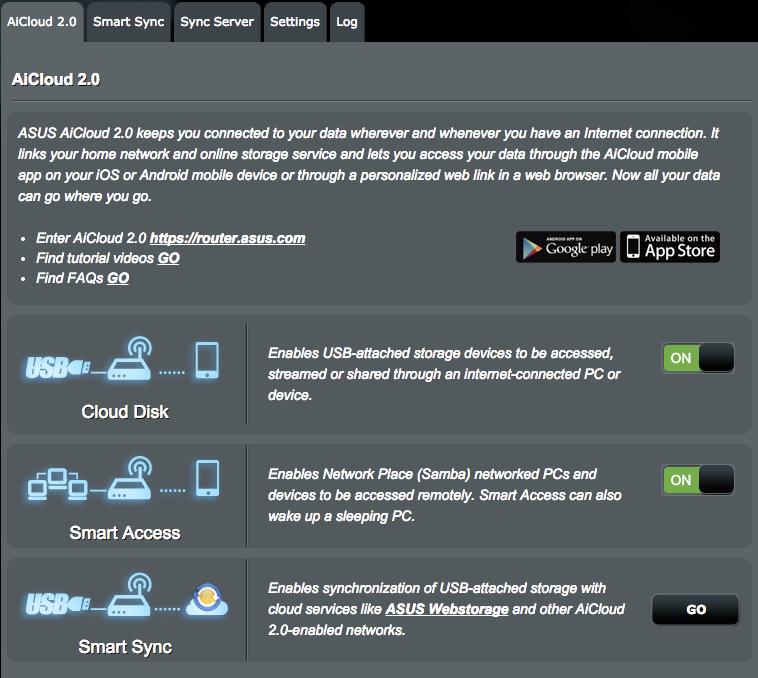Select the Cloud Disk label

click(x=125, y=412)
